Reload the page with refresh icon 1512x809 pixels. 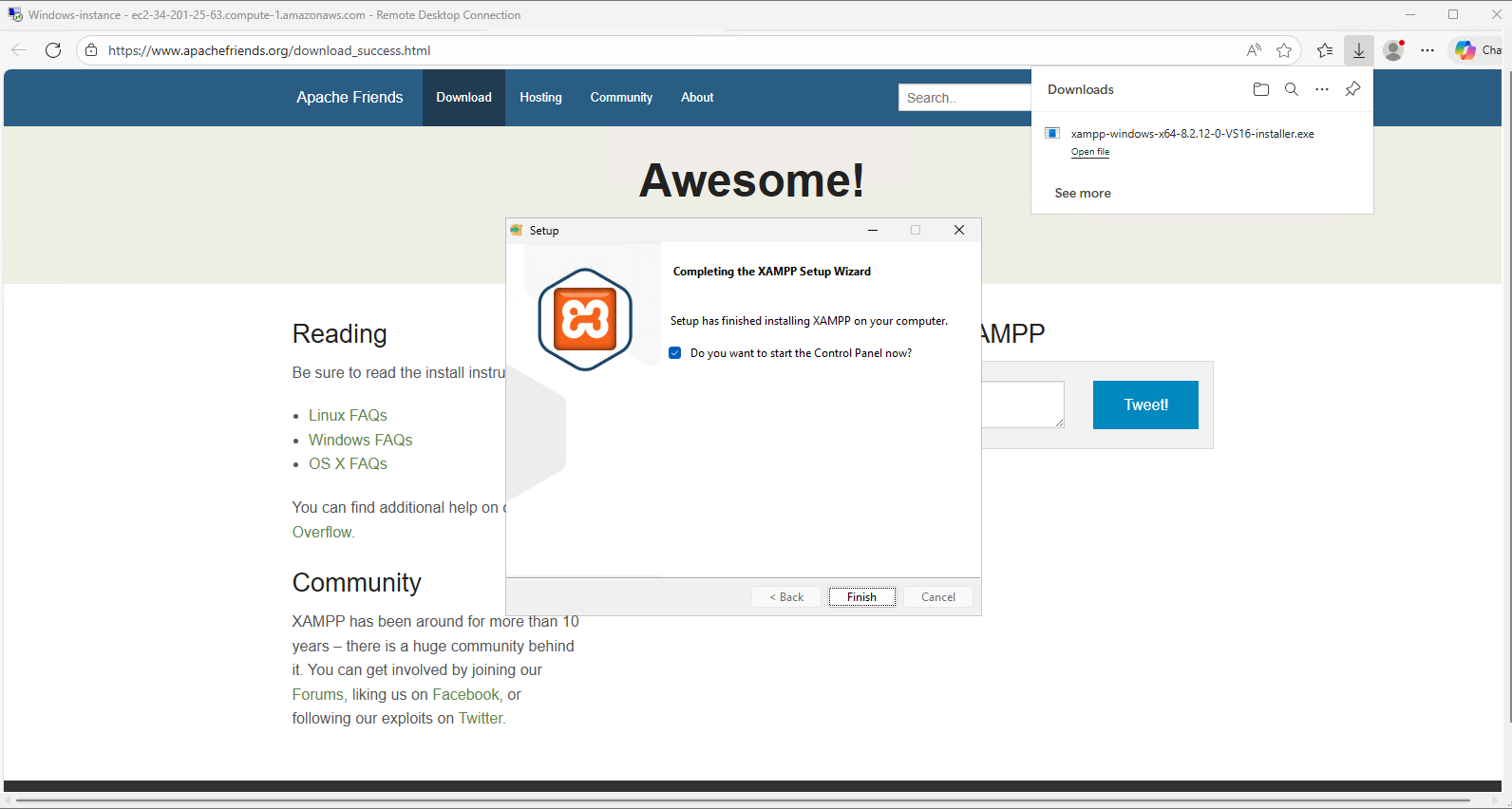53,50
